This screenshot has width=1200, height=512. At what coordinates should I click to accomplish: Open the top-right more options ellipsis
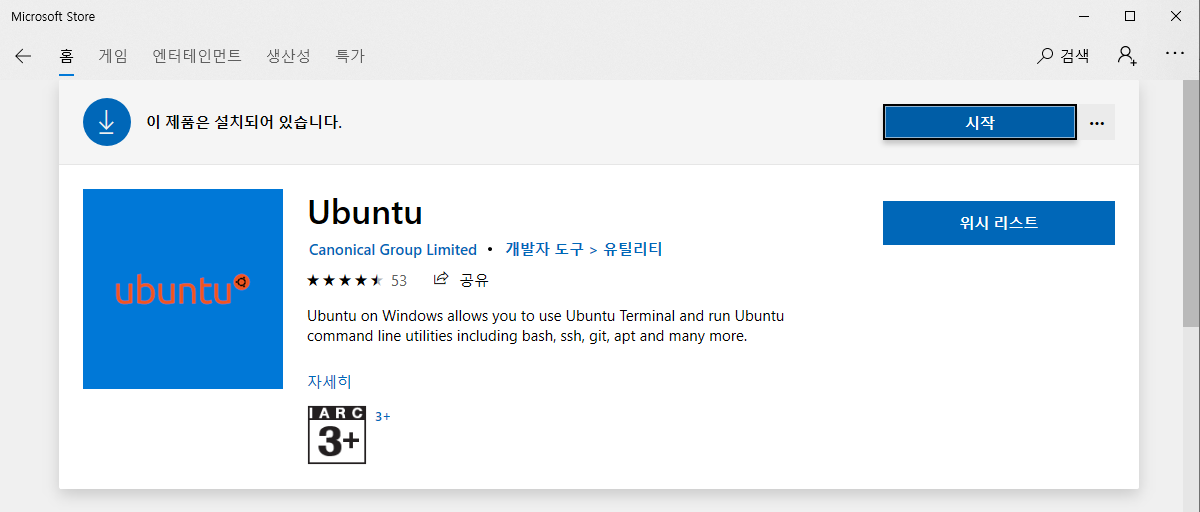coord(1175,55)
